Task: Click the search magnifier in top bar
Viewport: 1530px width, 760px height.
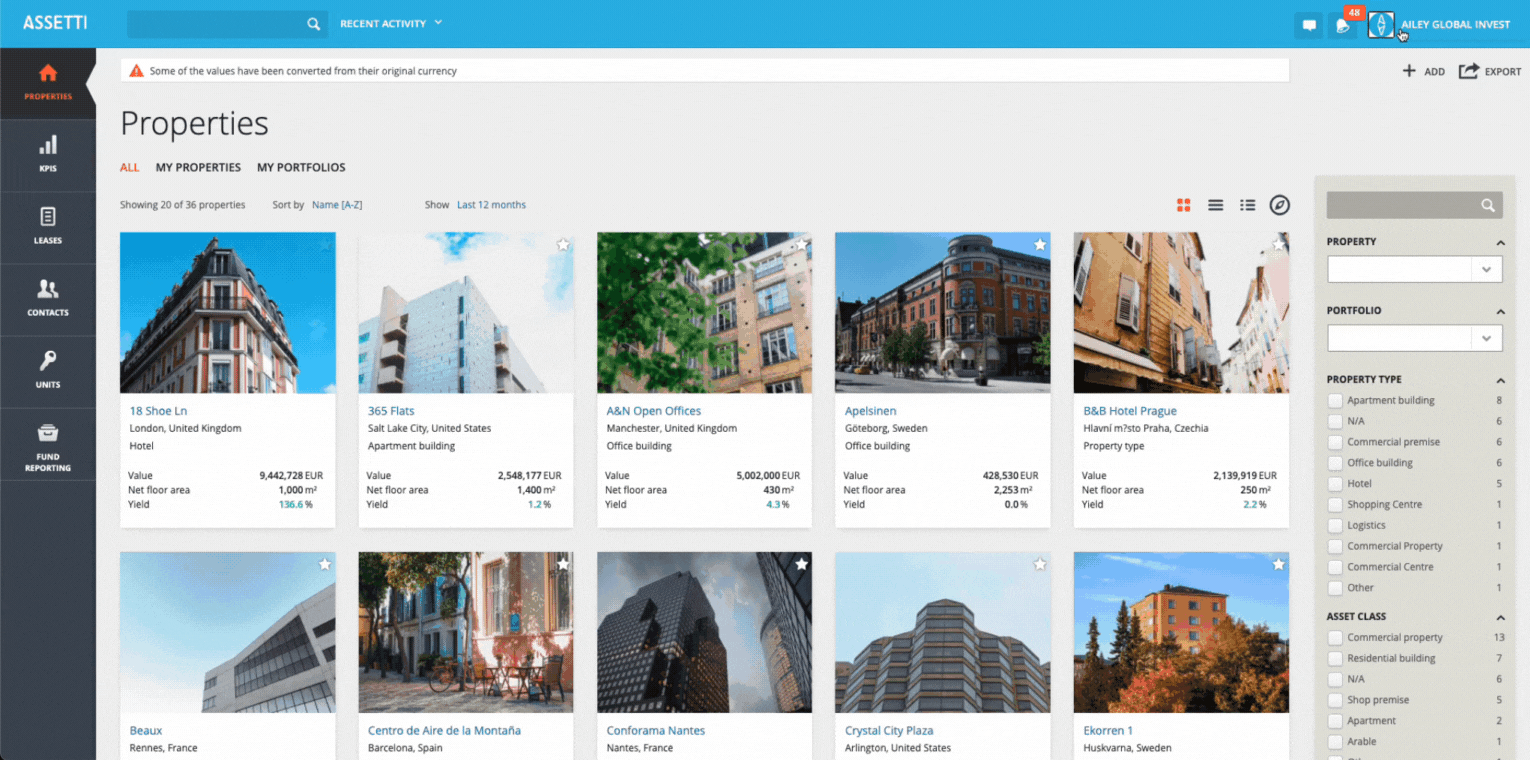Action: coord(313,24)
